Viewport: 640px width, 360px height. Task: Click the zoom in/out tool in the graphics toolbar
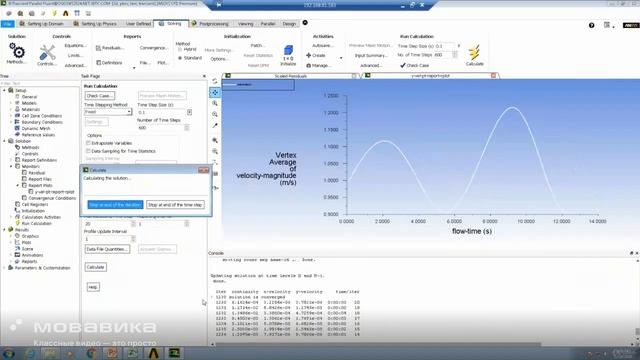pyautogui.click(x=215, y=103)
